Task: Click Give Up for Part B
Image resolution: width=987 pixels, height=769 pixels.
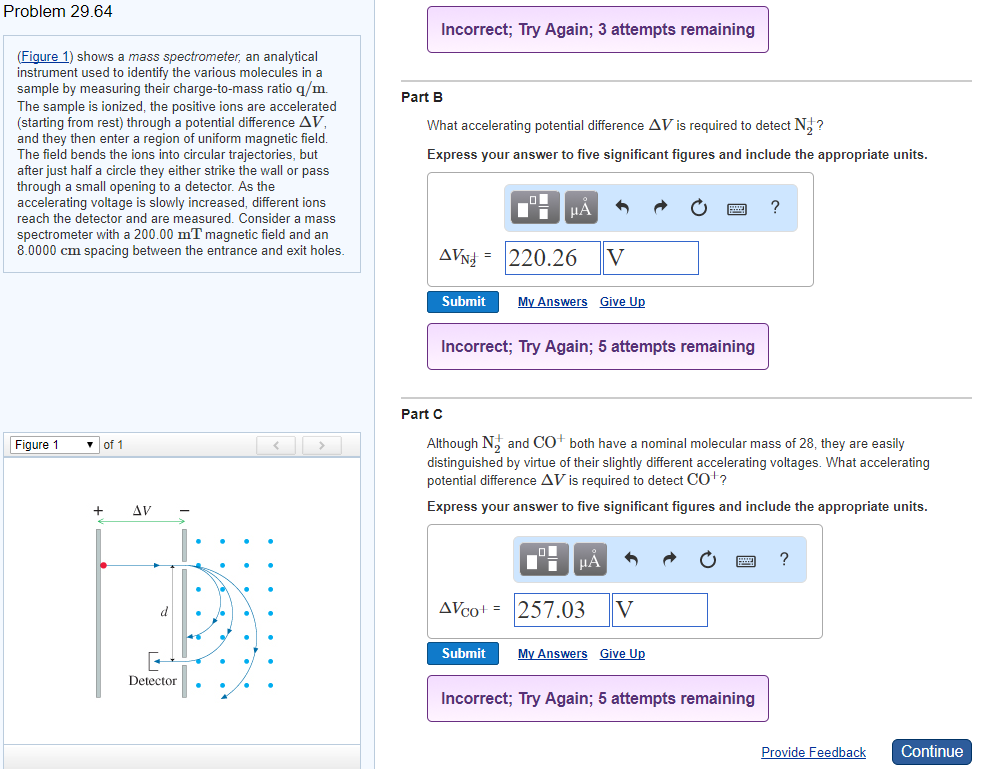Action: [x=621, y=301]
